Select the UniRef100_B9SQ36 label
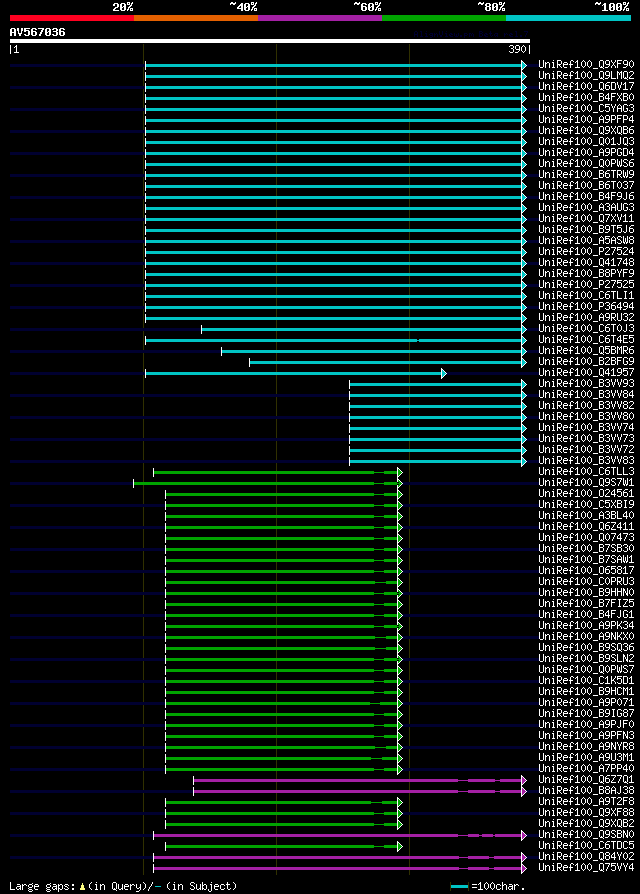Screen dimensions: 640x894 click(x=586, y=648)
